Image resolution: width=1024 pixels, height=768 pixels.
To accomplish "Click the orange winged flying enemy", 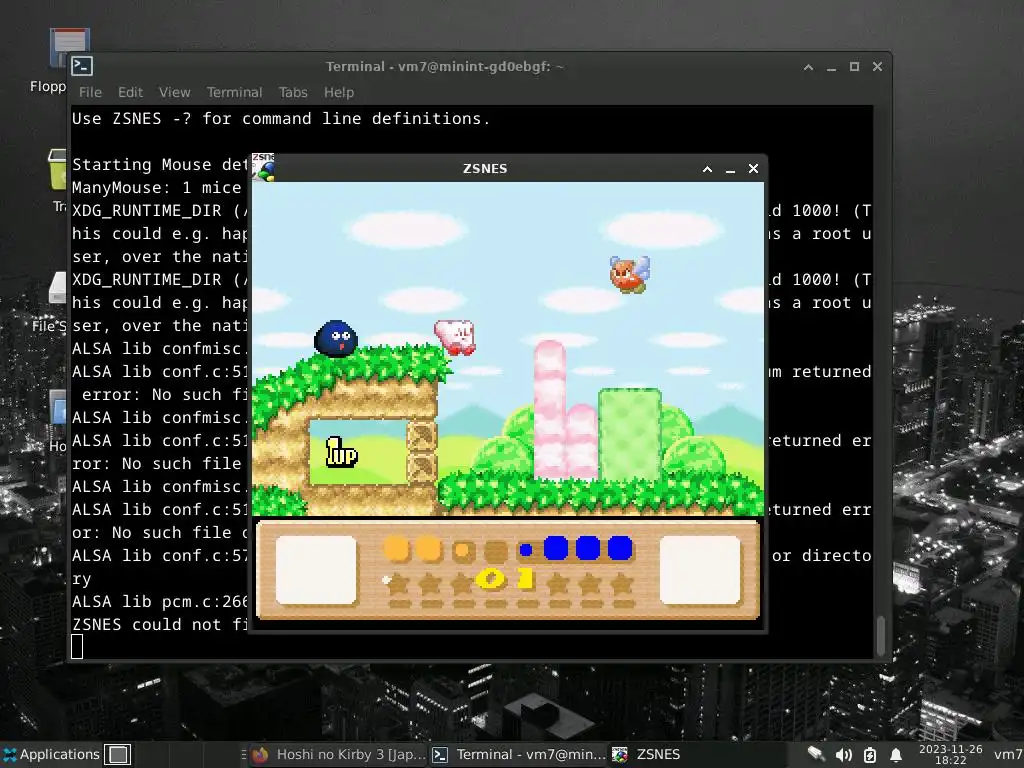I will 630,274.
